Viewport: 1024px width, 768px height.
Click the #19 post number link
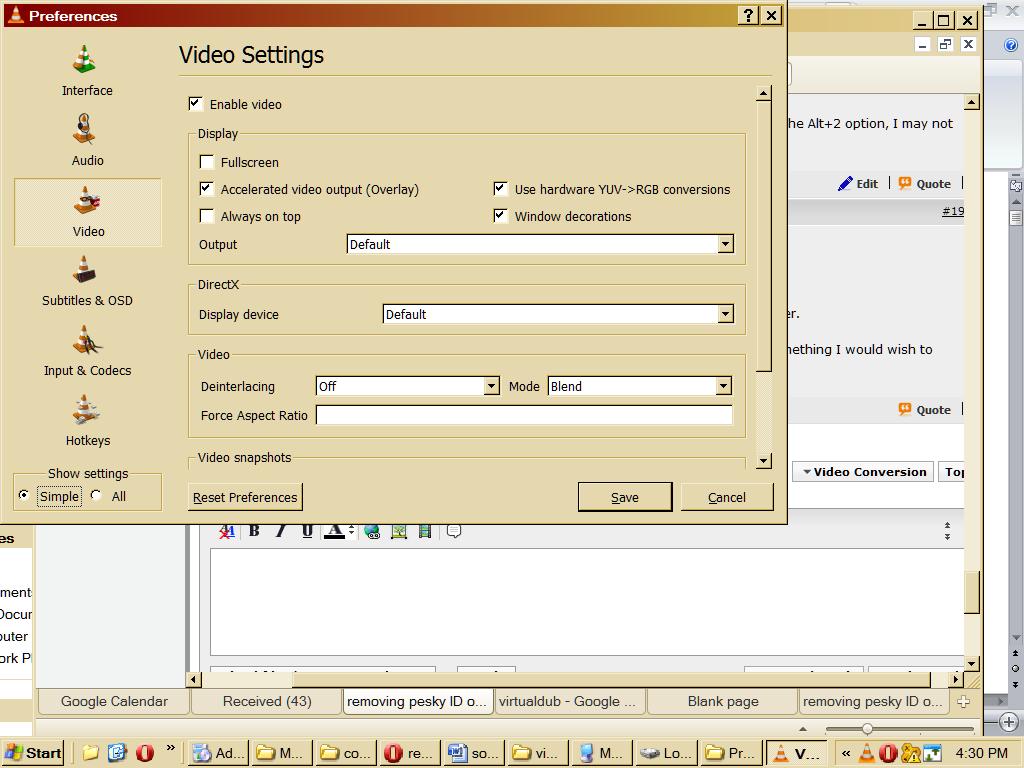pos(953,211)
